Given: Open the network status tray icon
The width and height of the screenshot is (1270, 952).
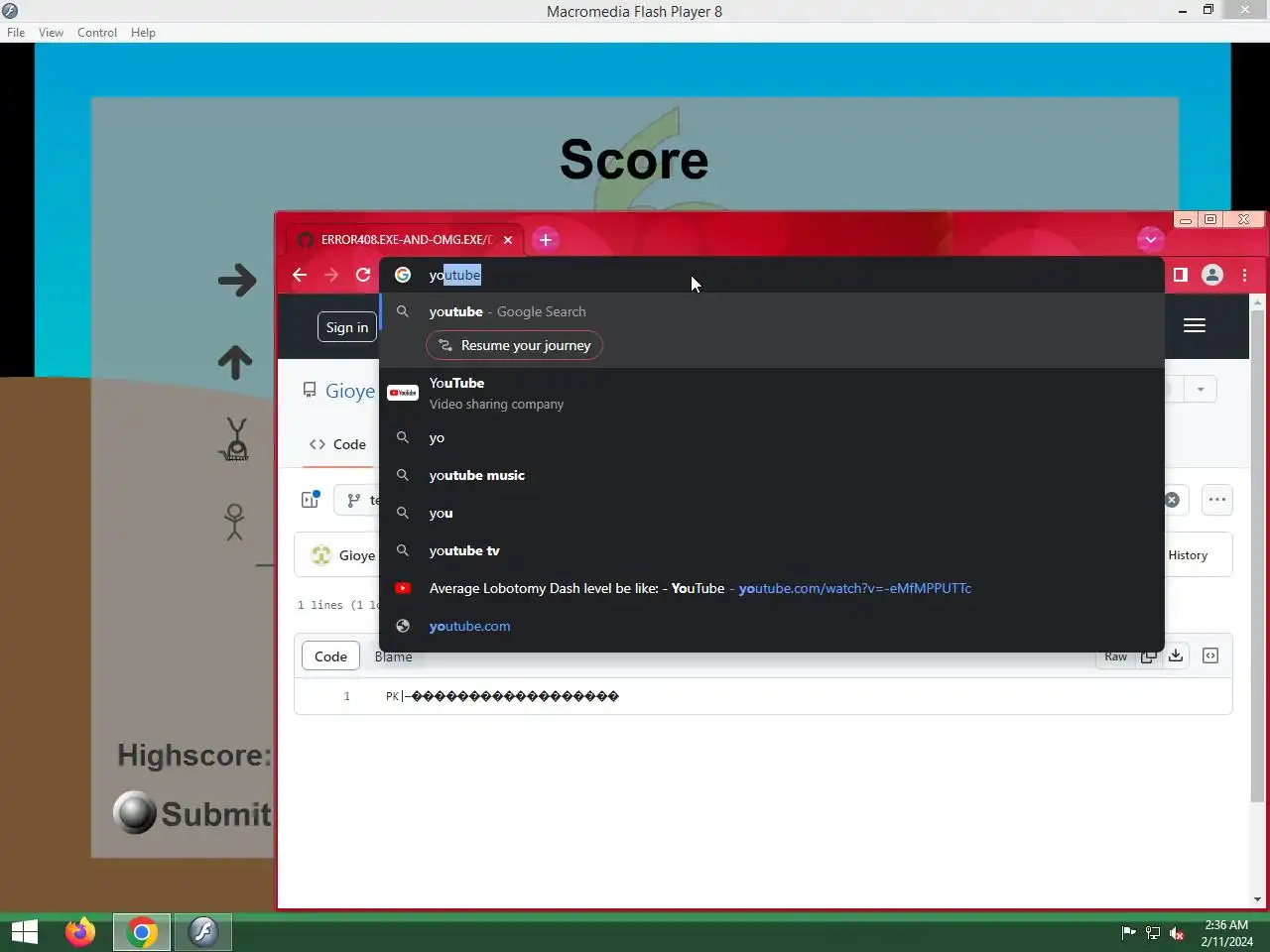Looking at the screenshot, I should [x=1153, y=932].
